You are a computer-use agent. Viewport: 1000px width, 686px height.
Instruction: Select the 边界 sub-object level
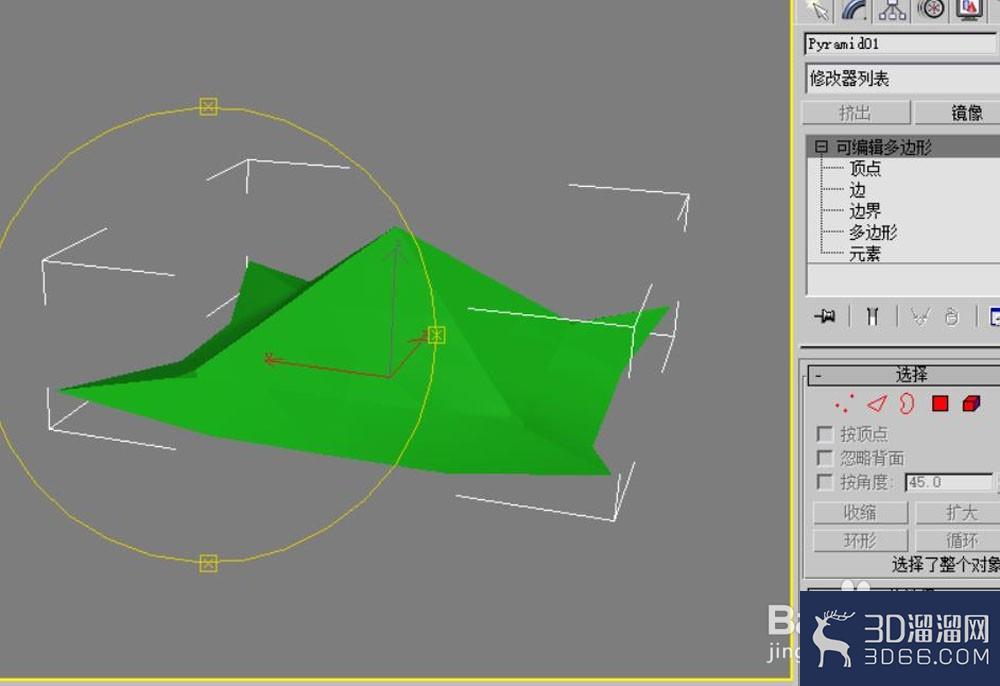865,211
